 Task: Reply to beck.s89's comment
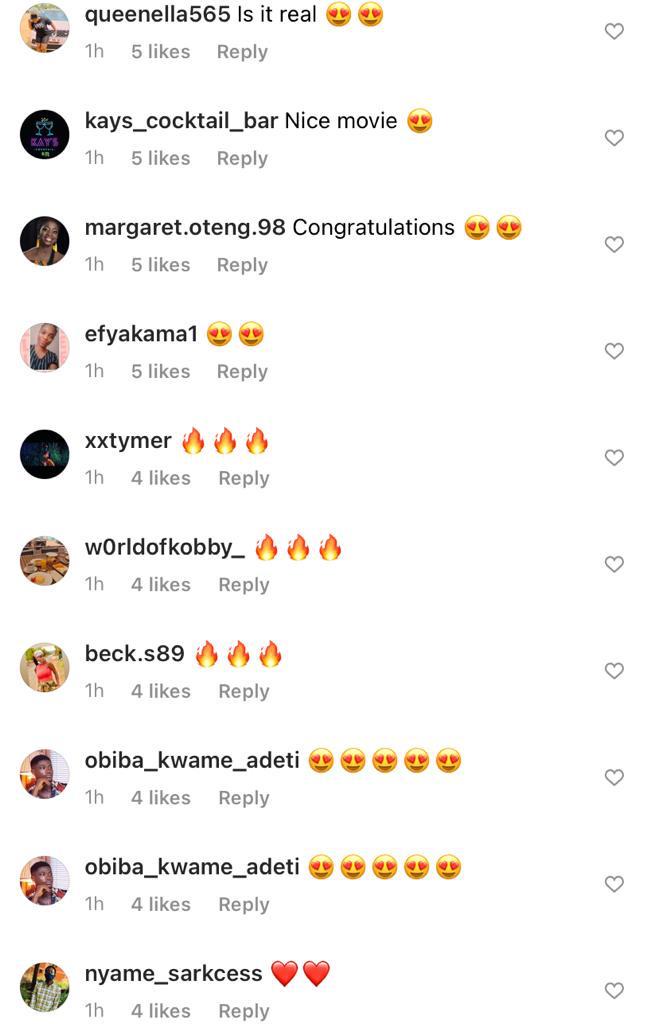click(244, 691)
